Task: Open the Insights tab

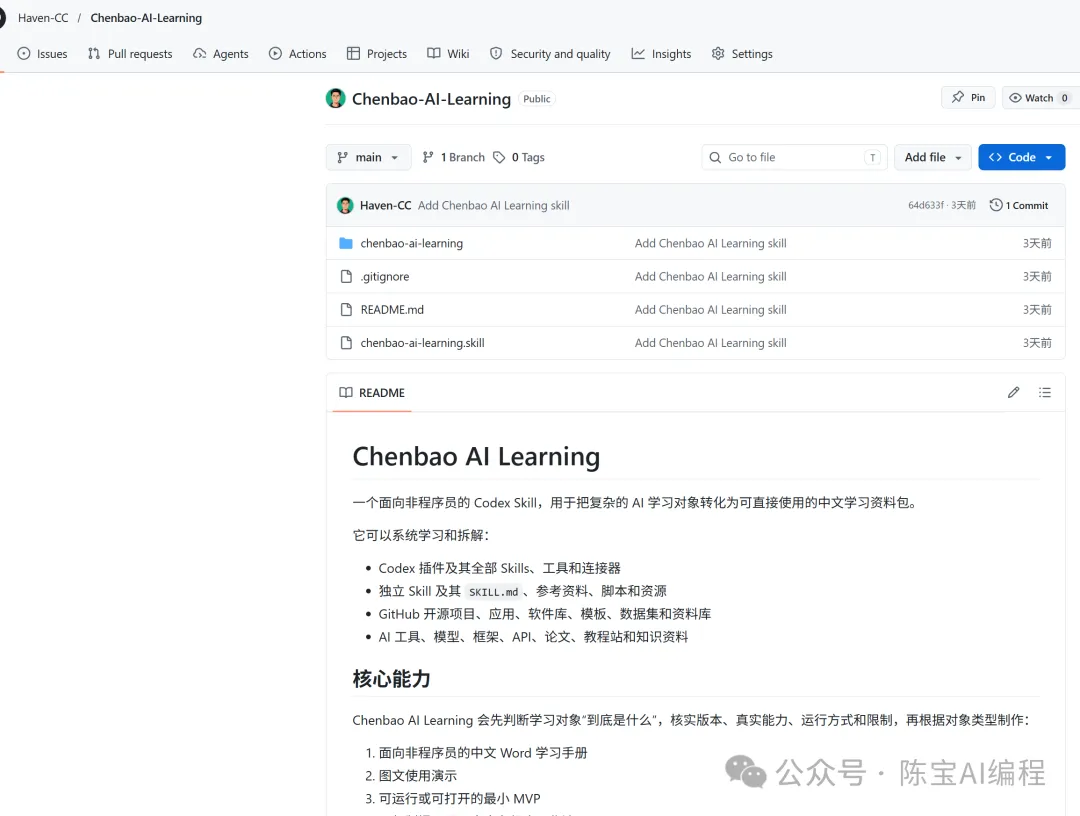Action: [x=661, y=54]
